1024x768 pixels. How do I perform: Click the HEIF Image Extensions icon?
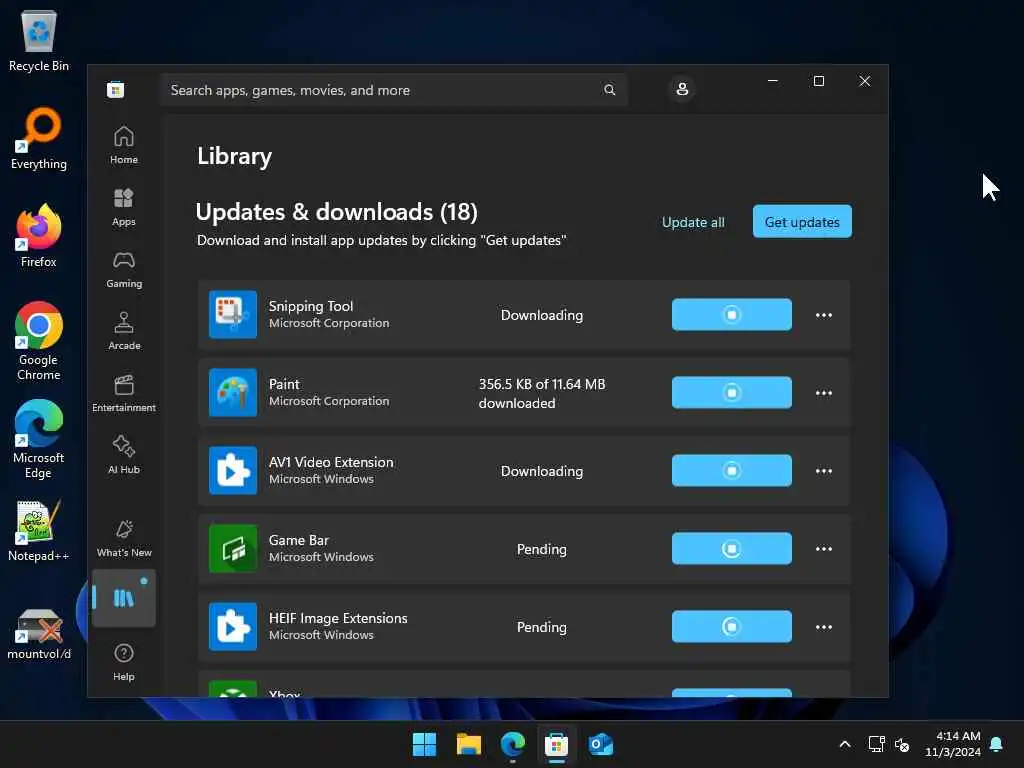coord(232,626)
